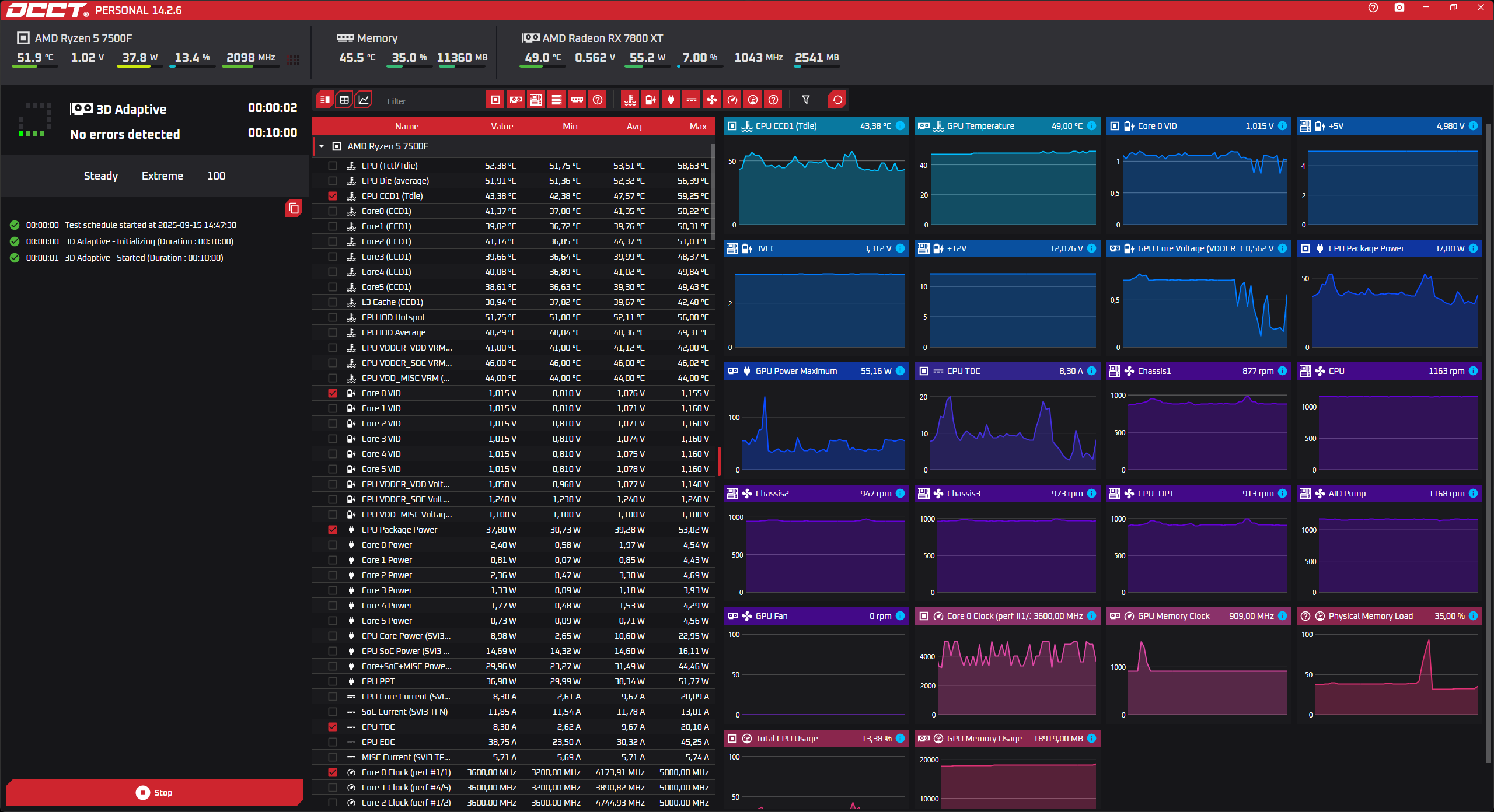Switch to the graph view icon
Viewport: 1494px width, 812px height.
point(364,100)
